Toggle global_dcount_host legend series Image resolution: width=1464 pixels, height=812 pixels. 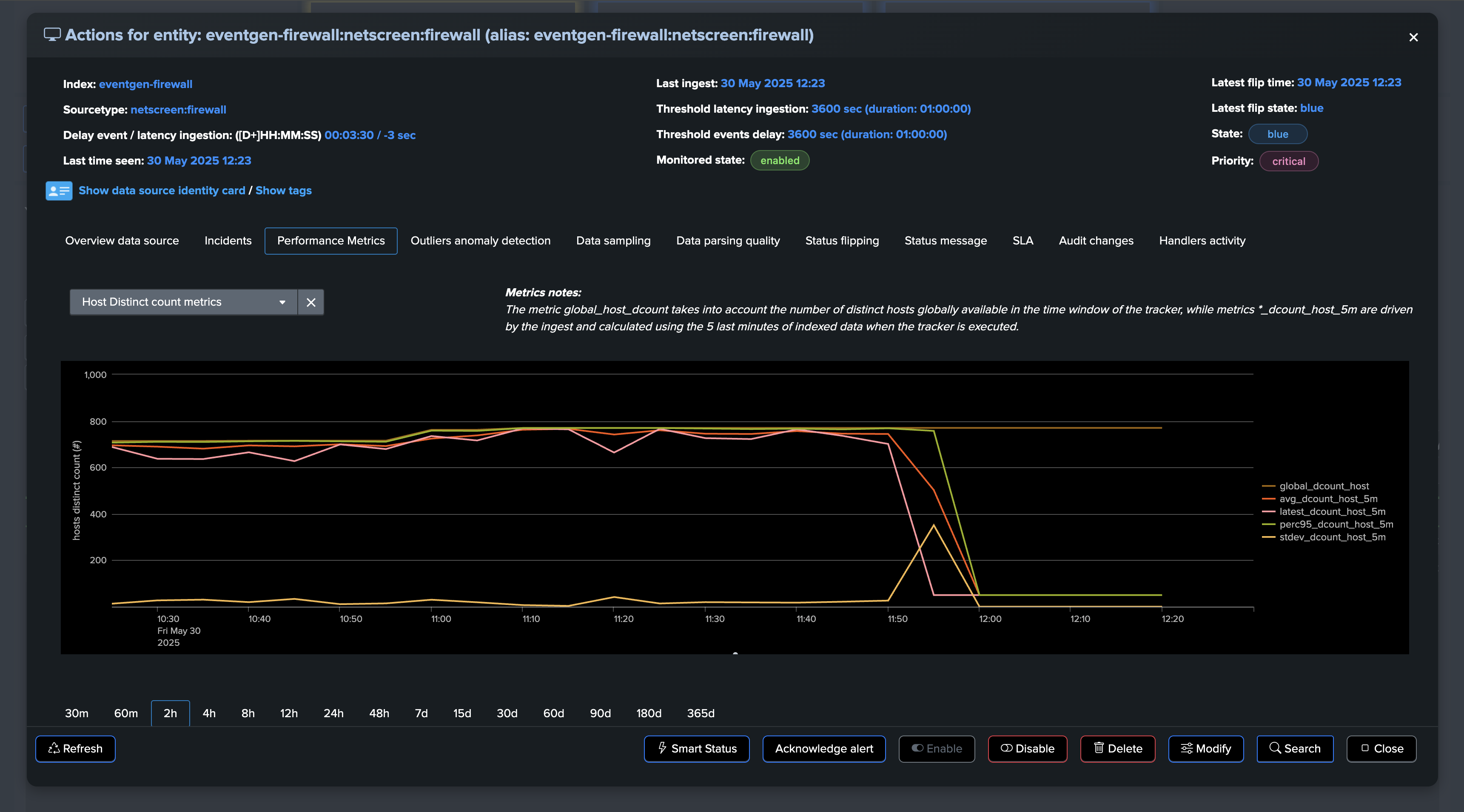(x=1324, y=486)
